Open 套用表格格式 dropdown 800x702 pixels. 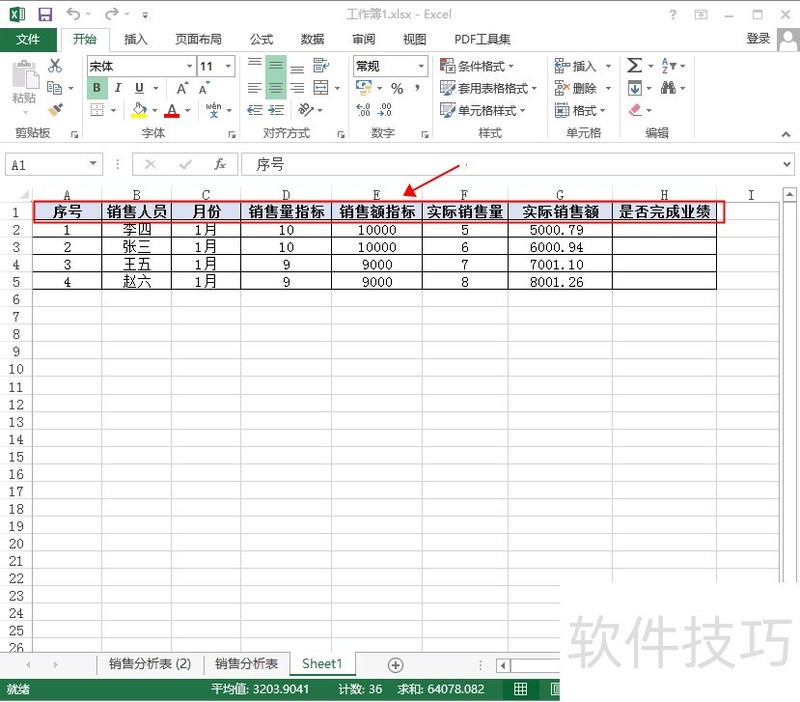488,88
